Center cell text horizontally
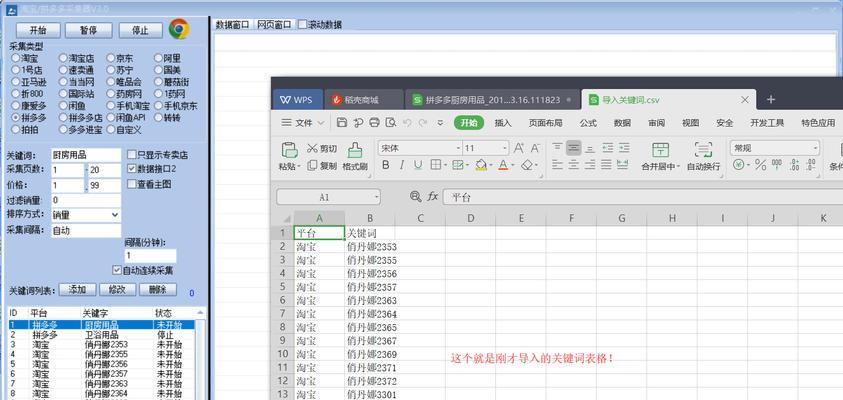The image size is (843, 400). click(x=574, y=165)
